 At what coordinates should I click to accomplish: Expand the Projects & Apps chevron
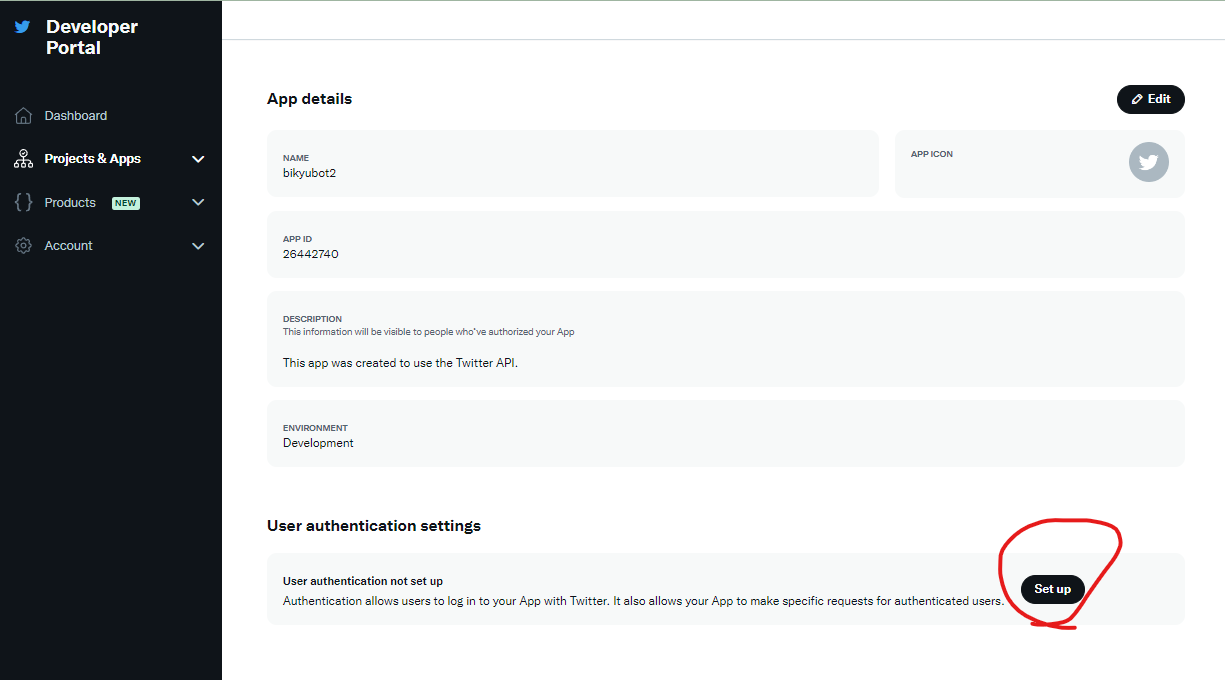tap(198, 159)
